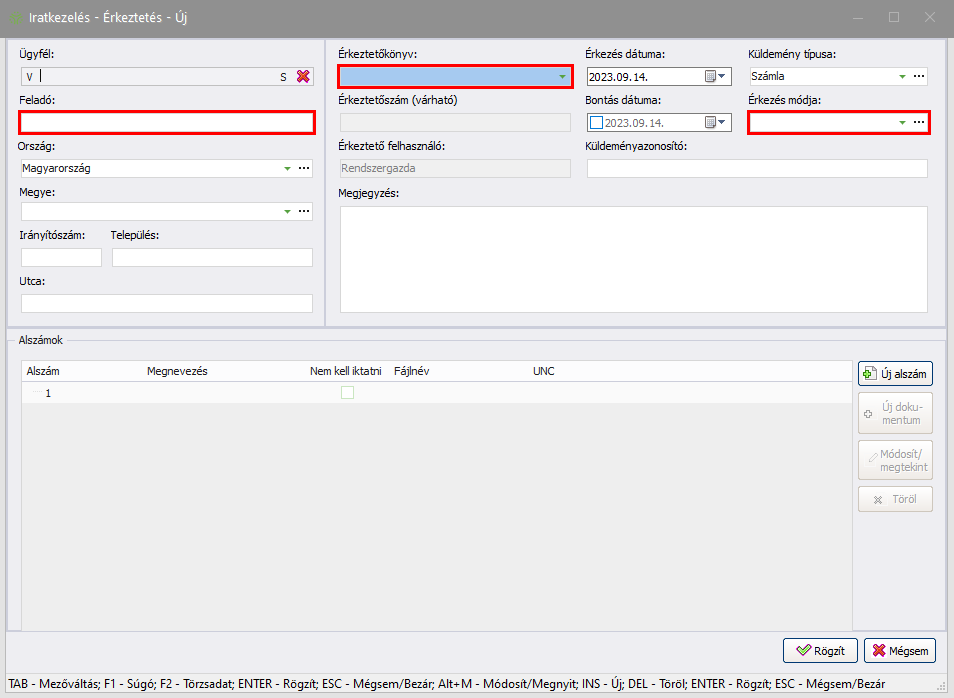Viewport: 954px width, 698px height.
Task: Click ellipsis button next to Küldemény típusa
Action: [919, 76]
